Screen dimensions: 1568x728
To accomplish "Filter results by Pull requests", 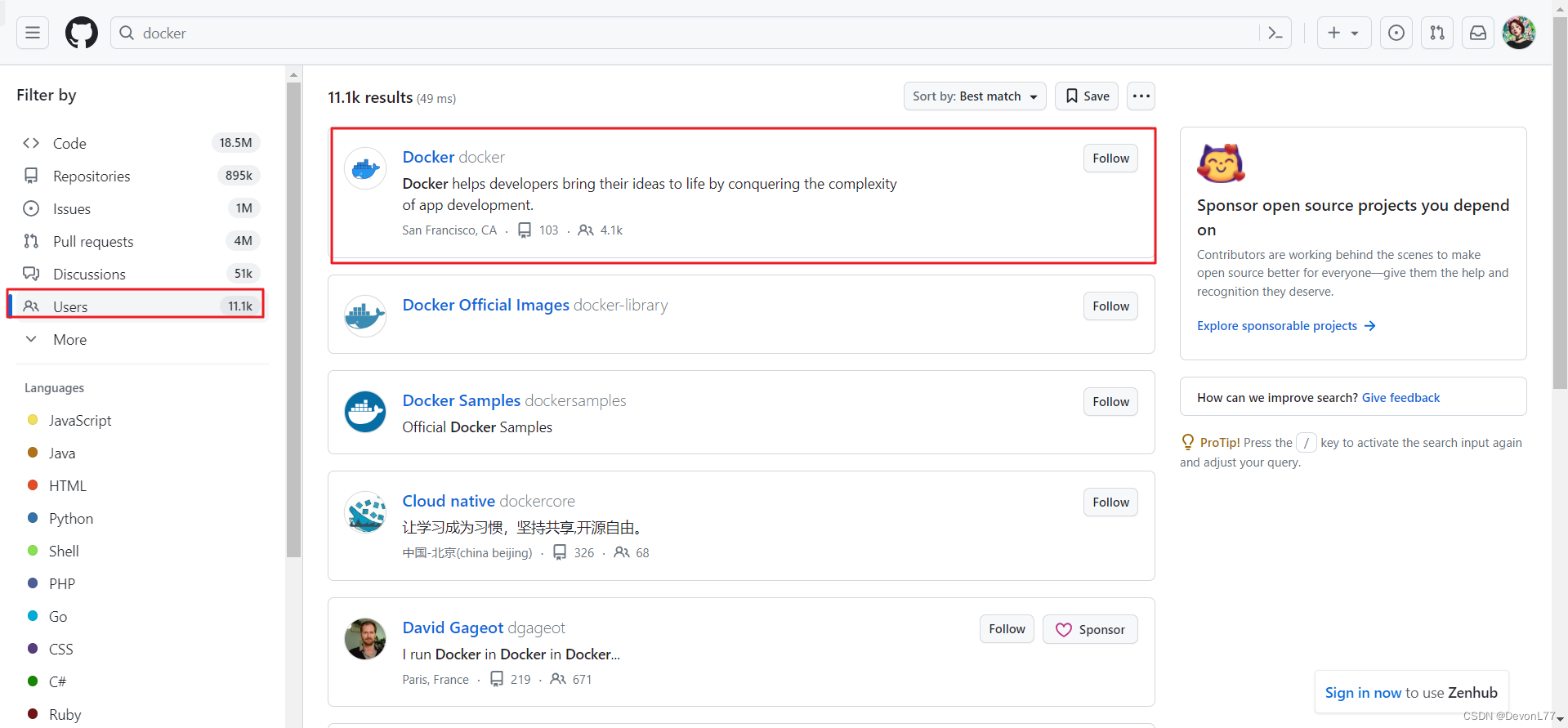I will (x=141, y=241).
